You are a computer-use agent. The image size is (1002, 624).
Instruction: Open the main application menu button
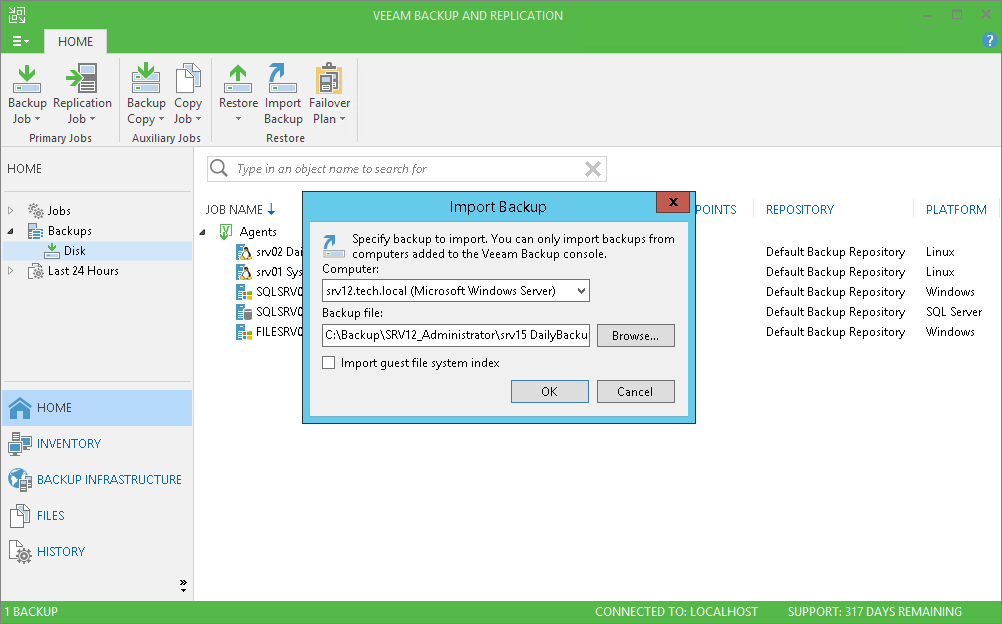pyautogui.click(x=20, y=42)
